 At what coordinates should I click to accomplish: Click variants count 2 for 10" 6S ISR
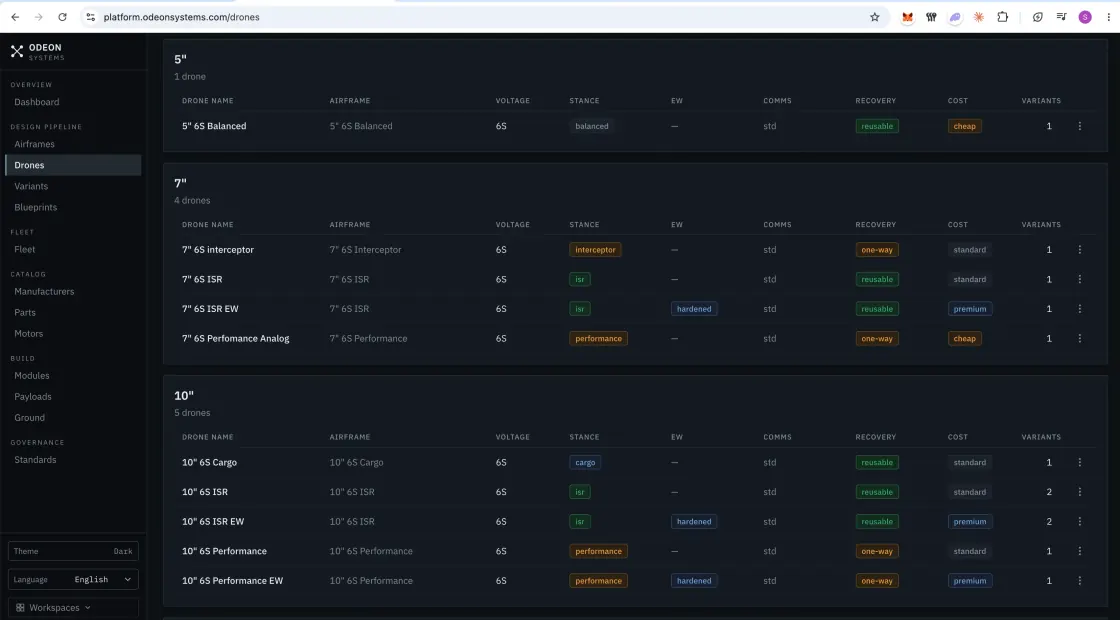coord(1049,492)
